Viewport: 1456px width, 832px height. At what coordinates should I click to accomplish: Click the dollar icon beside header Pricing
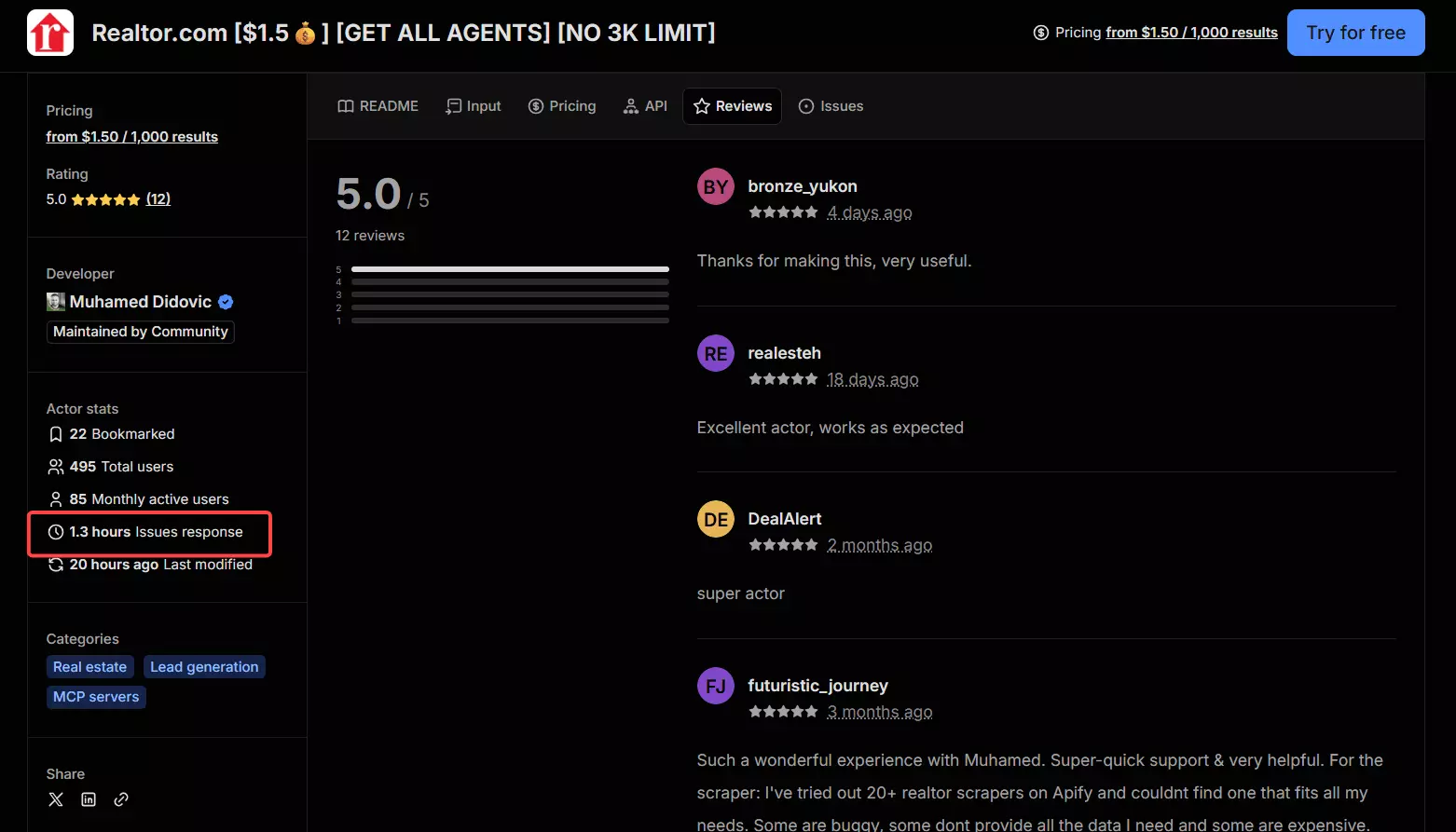click(1041, 33)
